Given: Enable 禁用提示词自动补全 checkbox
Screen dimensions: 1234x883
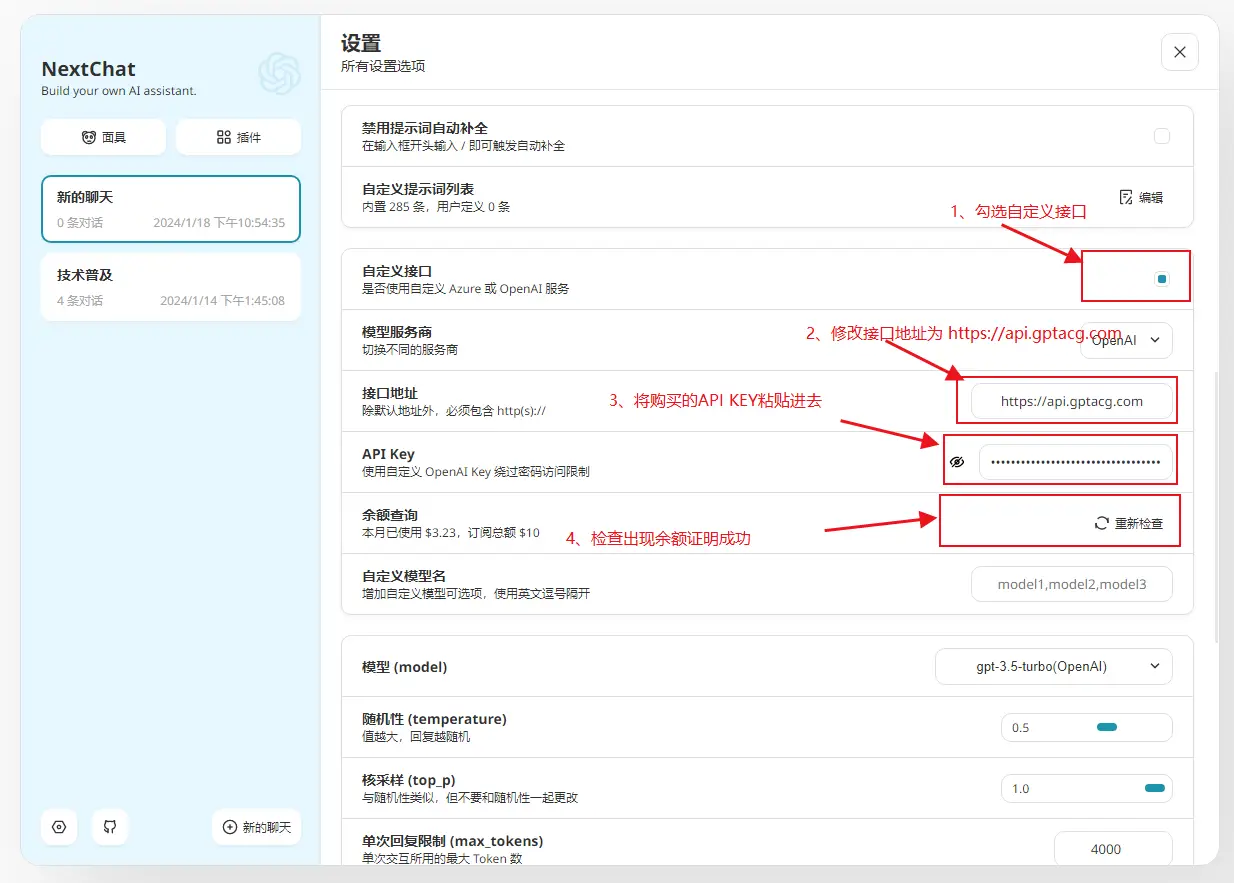Looking at the screenshot, I should click(1162, 136).
